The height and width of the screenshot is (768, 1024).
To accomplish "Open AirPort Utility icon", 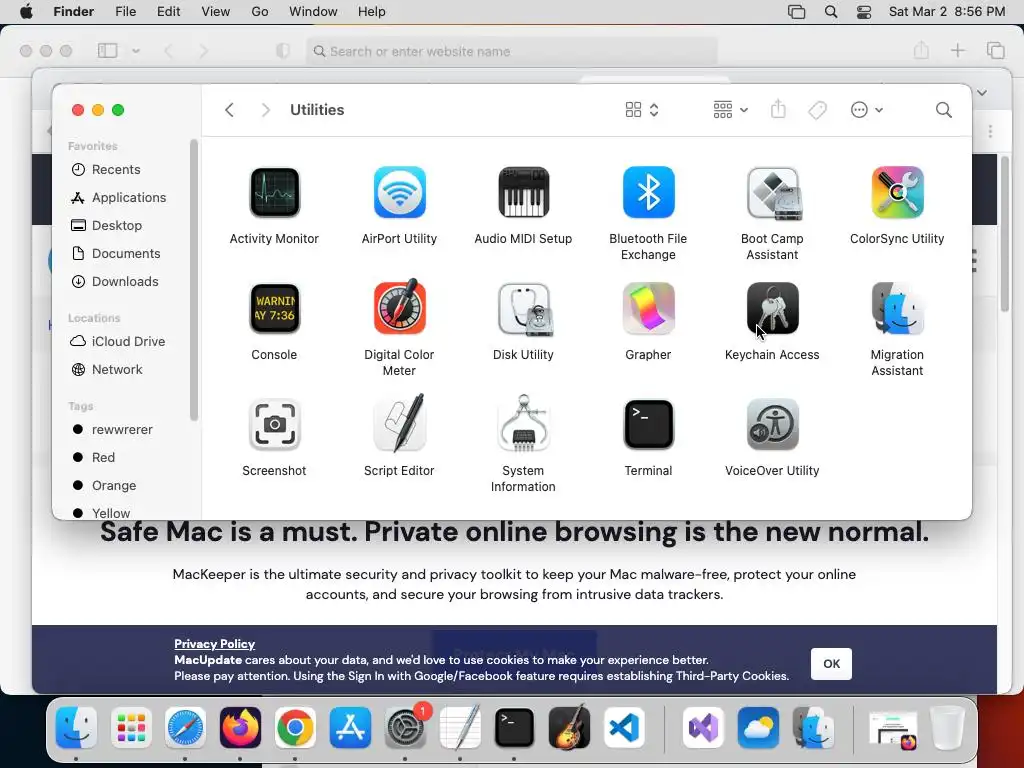I will pos(400,193).
